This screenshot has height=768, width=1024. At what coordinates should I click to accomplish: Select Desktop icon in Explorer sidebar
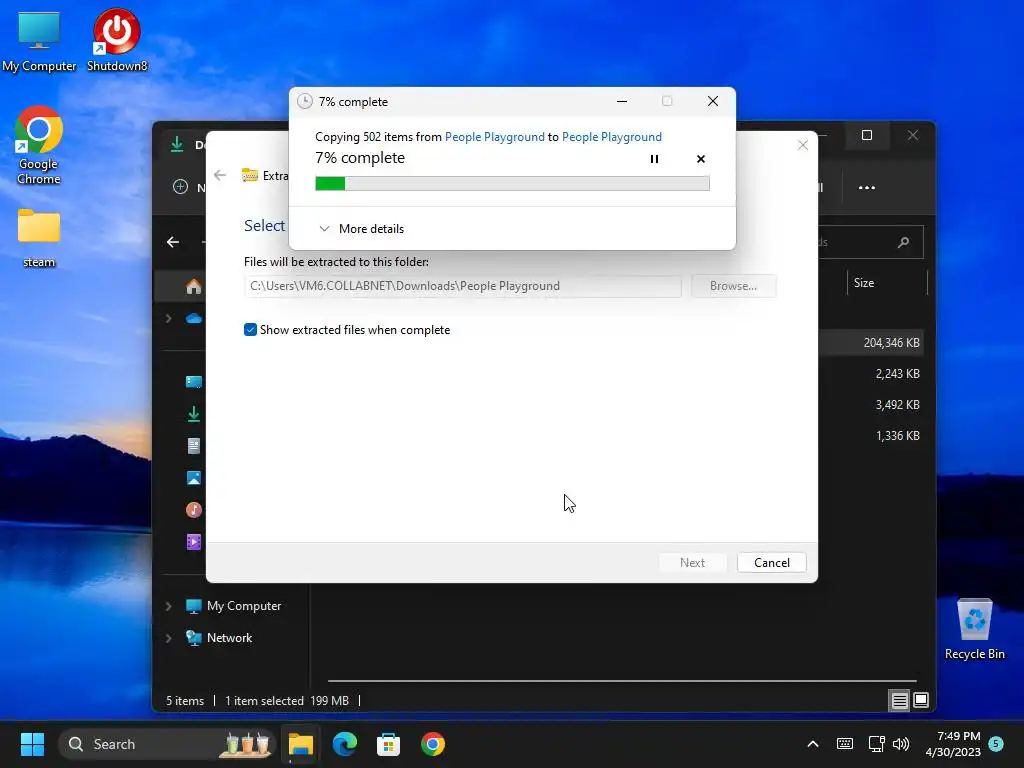coord(194,382)
